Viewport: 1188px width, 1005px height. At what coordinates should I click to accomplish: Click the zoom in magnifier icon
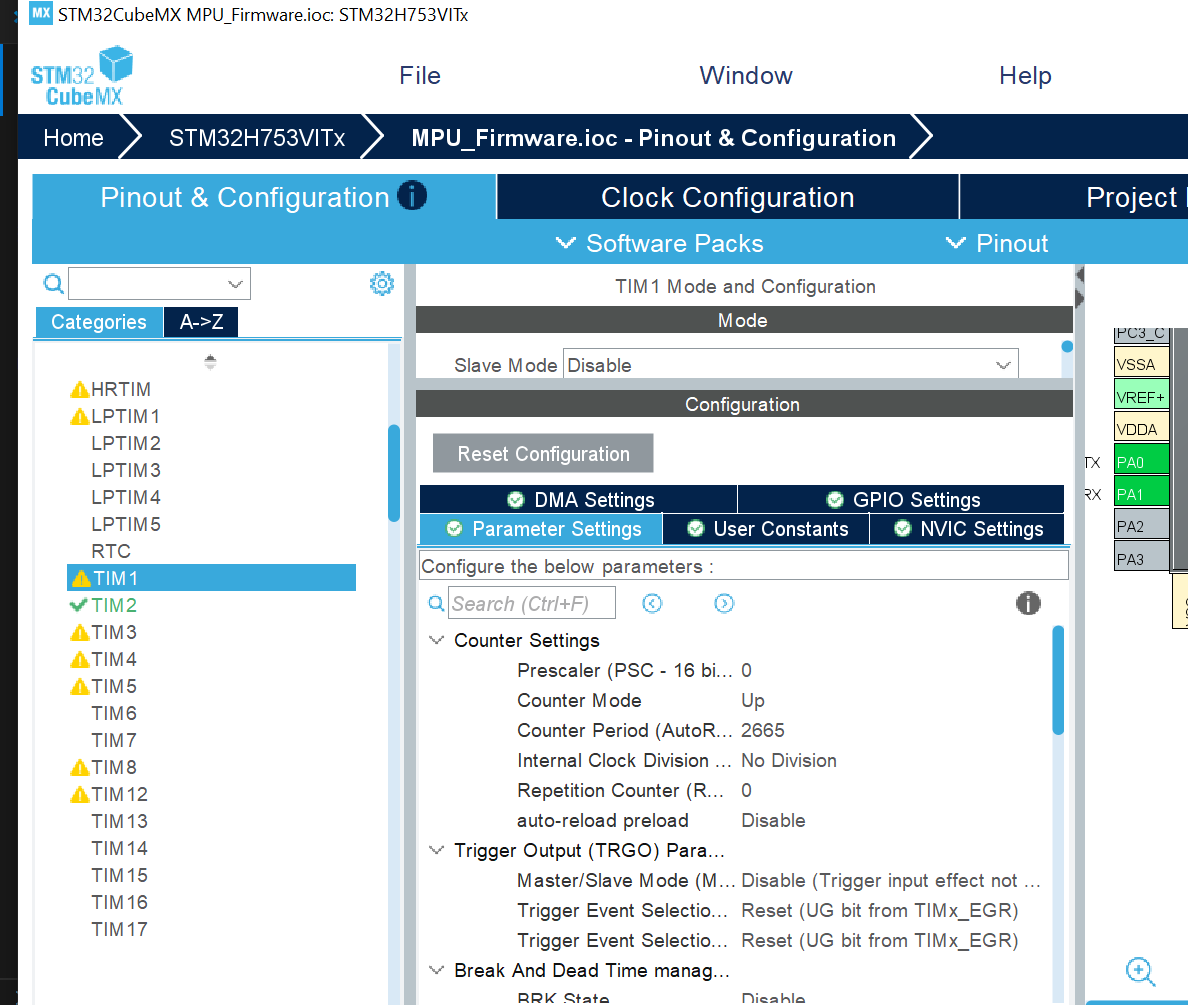[1140, 971]
